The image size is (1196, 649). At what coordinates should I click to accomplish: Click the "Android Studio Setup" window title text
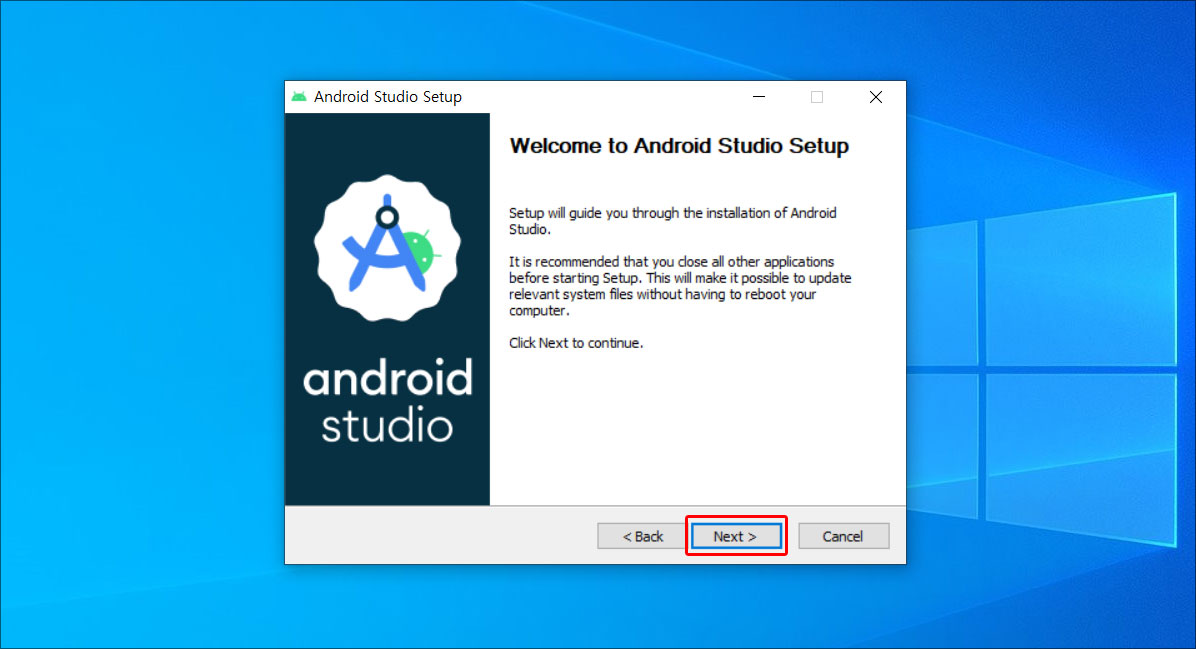387,97
